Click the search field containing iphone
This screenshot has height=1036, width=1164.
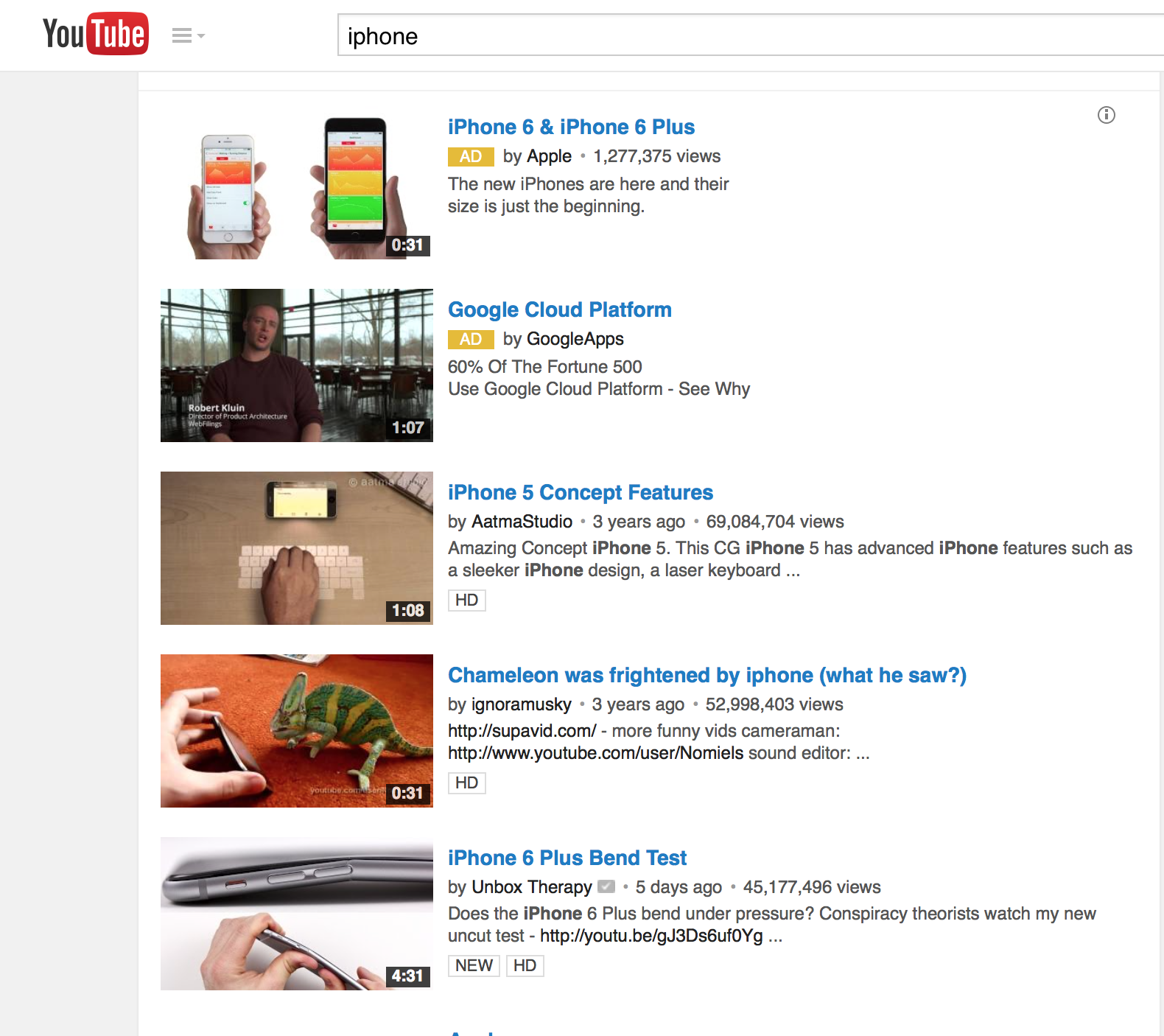[751, 35]
